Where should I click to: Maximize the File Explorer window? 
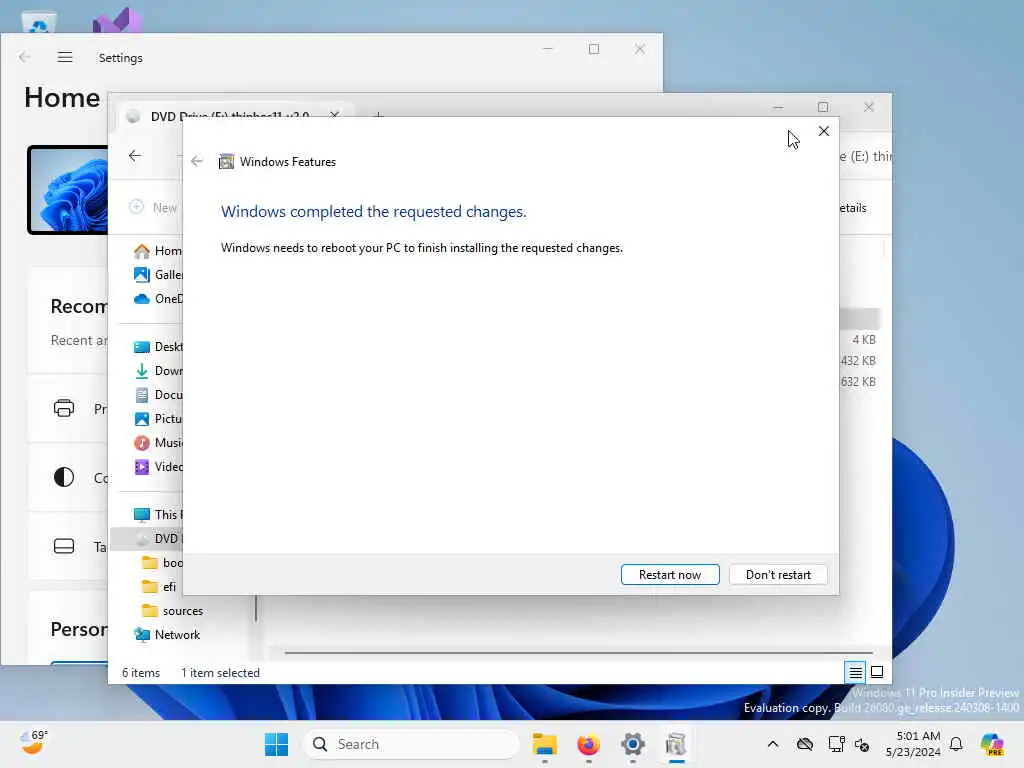[x=823, y=107]
